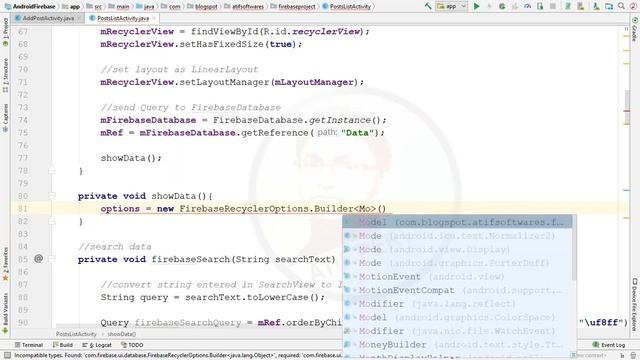Screen dimensions: 640x360
Task: Open Search Everywhere magnifier icon
Action: point(621,6)
